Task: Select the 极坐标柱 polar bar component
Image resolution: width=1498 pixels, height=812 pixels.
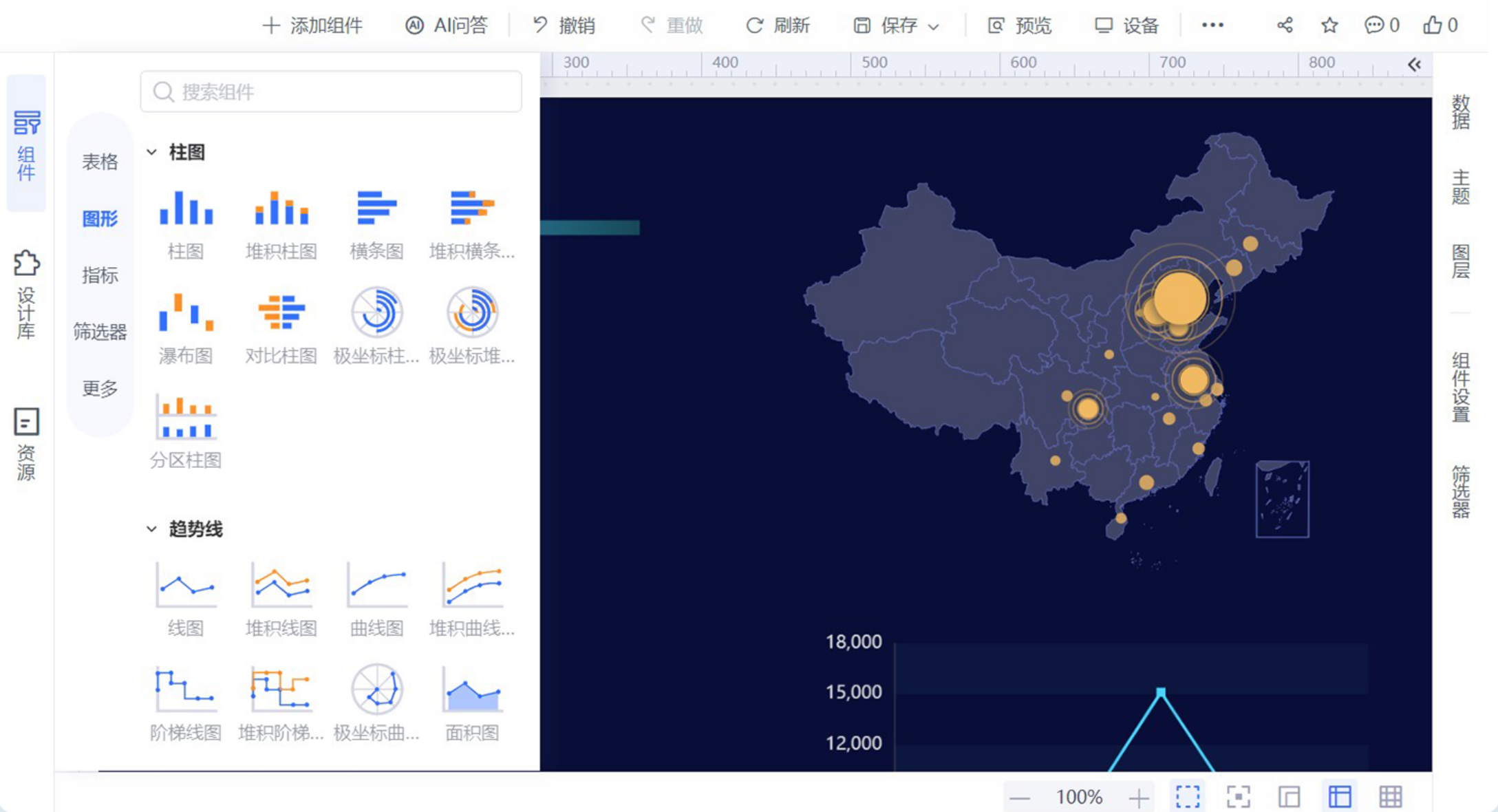Action: [x=376, y=326]
